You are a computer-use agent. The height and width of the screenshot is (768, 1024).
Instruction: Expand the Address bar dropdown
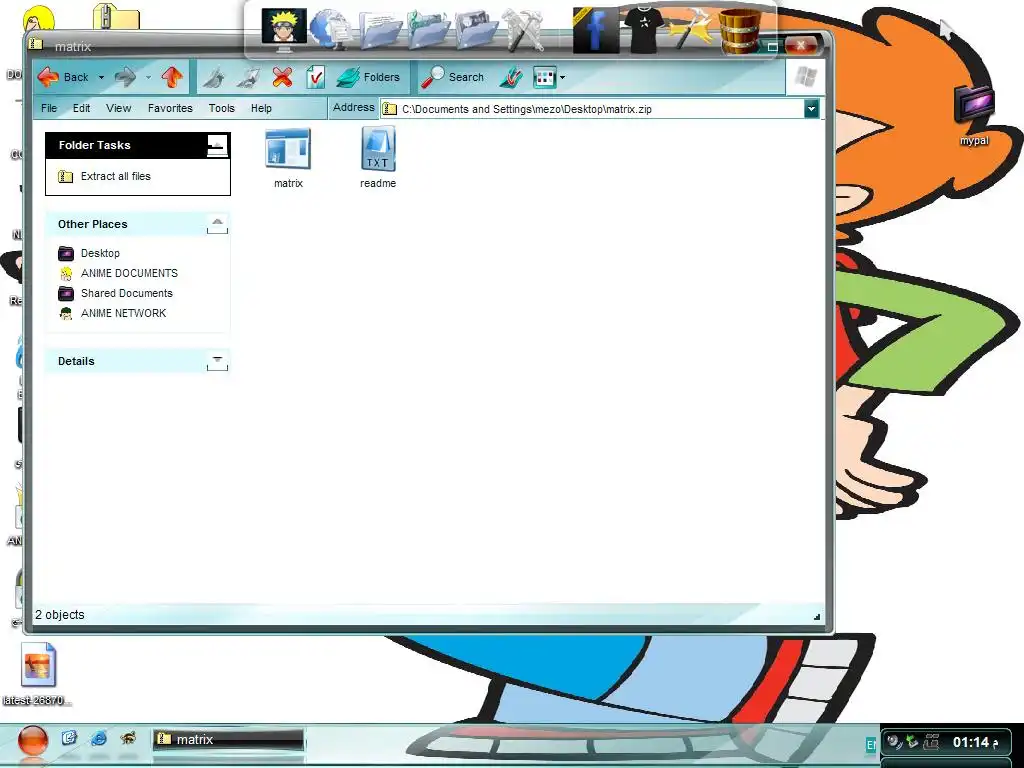tap(811, 109)
